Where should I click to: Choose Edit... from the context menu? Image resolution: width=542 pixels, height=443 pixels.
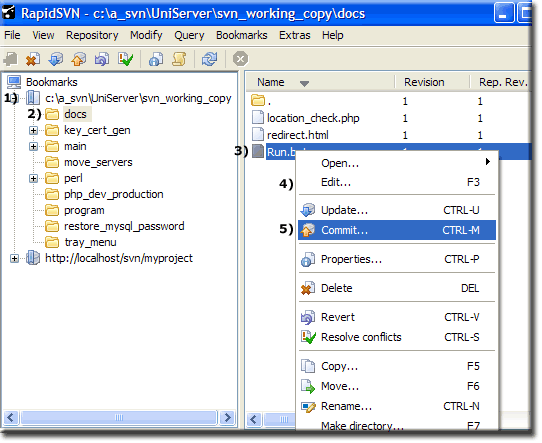(397, 182)
